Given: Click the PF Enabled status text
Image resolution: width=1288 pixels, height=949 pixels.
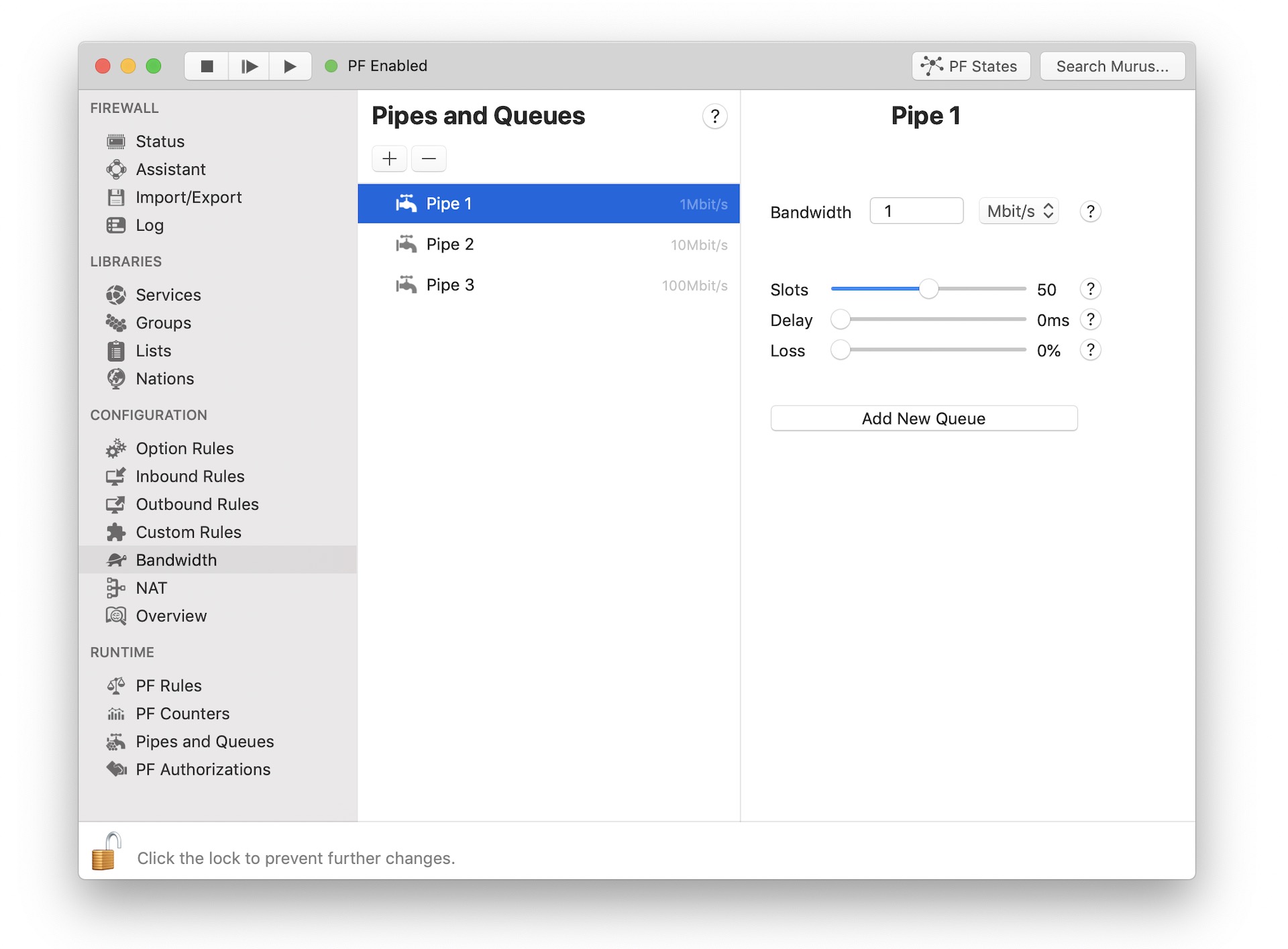Looking at the screenshot, I should click(x=387, y=66).
